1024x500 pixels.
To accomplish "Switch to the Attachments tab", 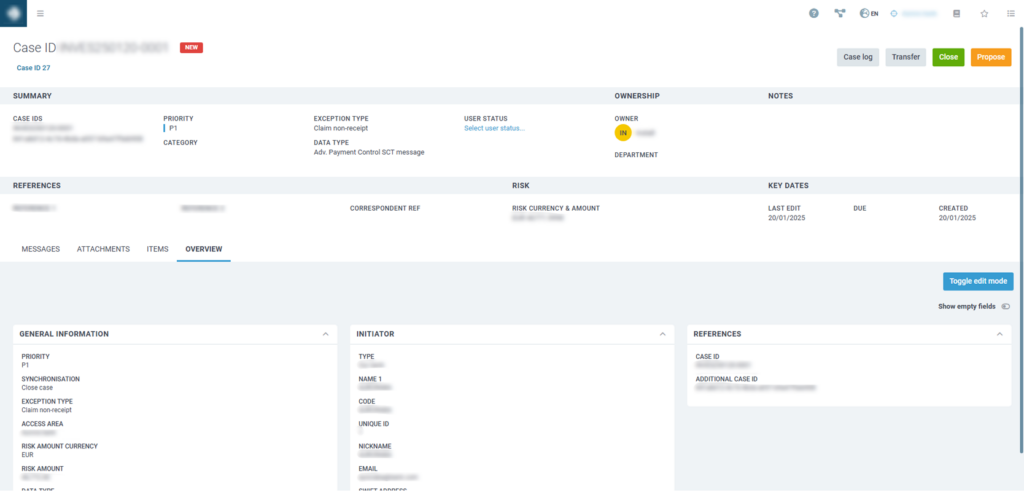I will [103, 249].
